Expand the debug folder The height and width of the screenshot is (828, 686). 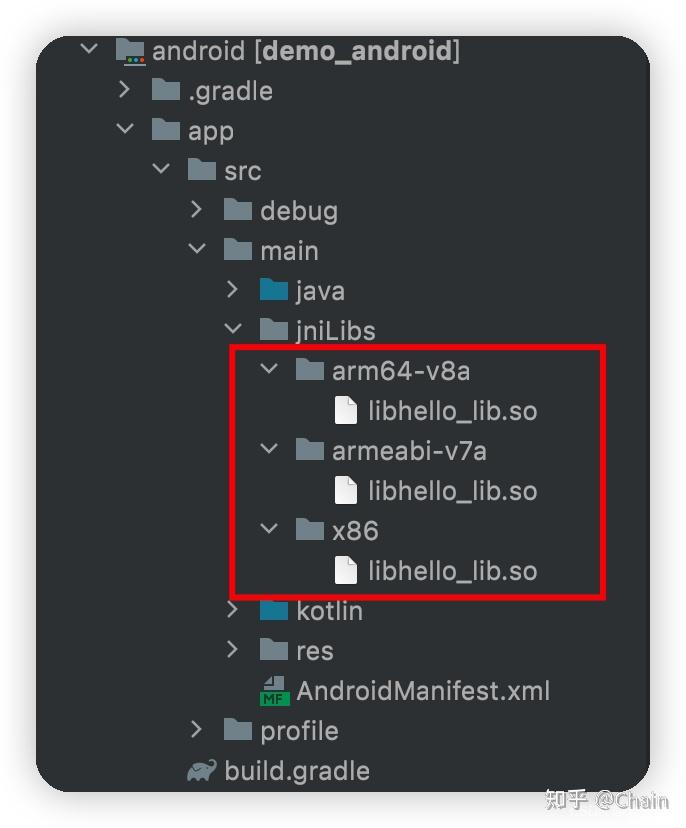[x=197, y=210]
